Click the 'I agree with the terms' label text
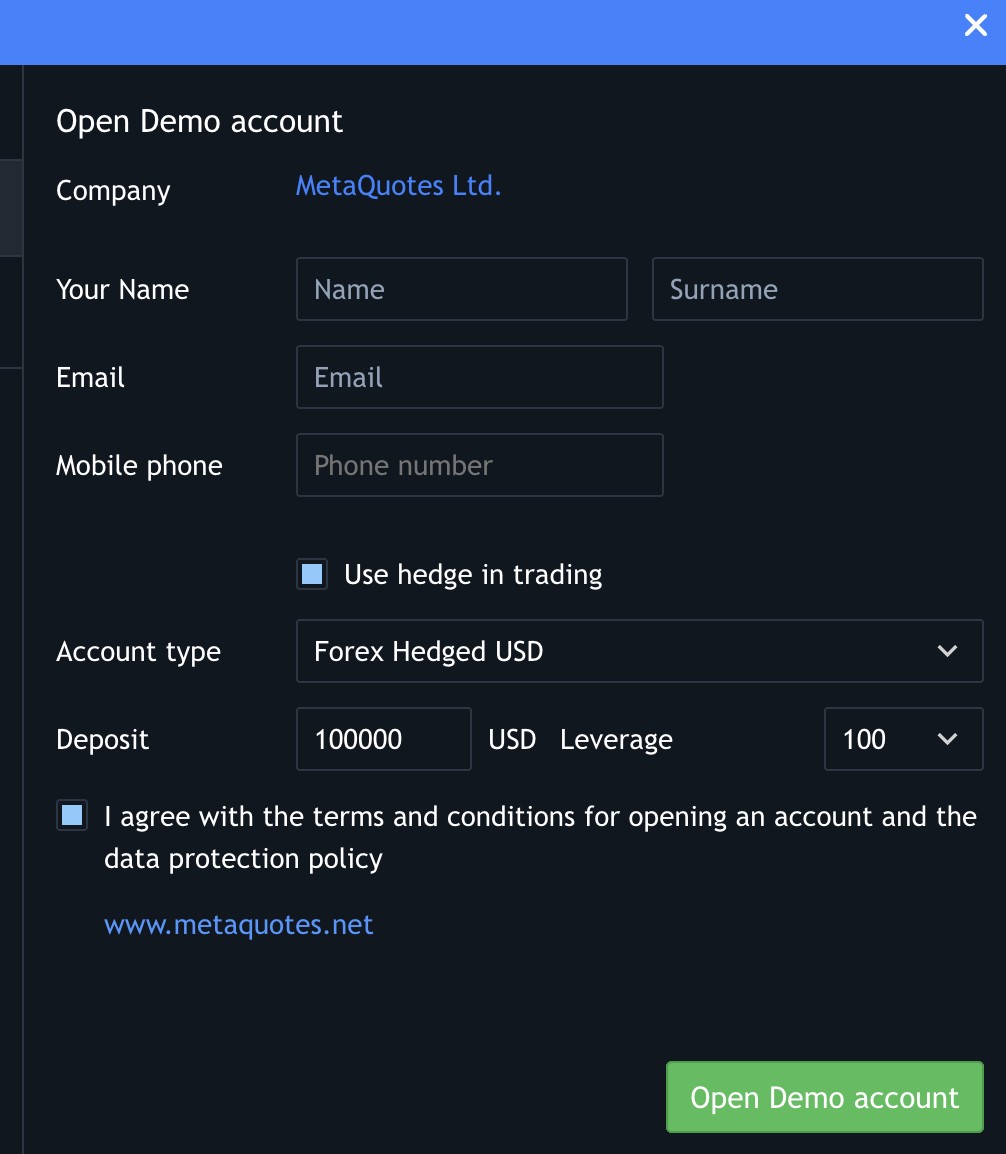Viewport: 1006px width, 1154px height. coord(540,838)
